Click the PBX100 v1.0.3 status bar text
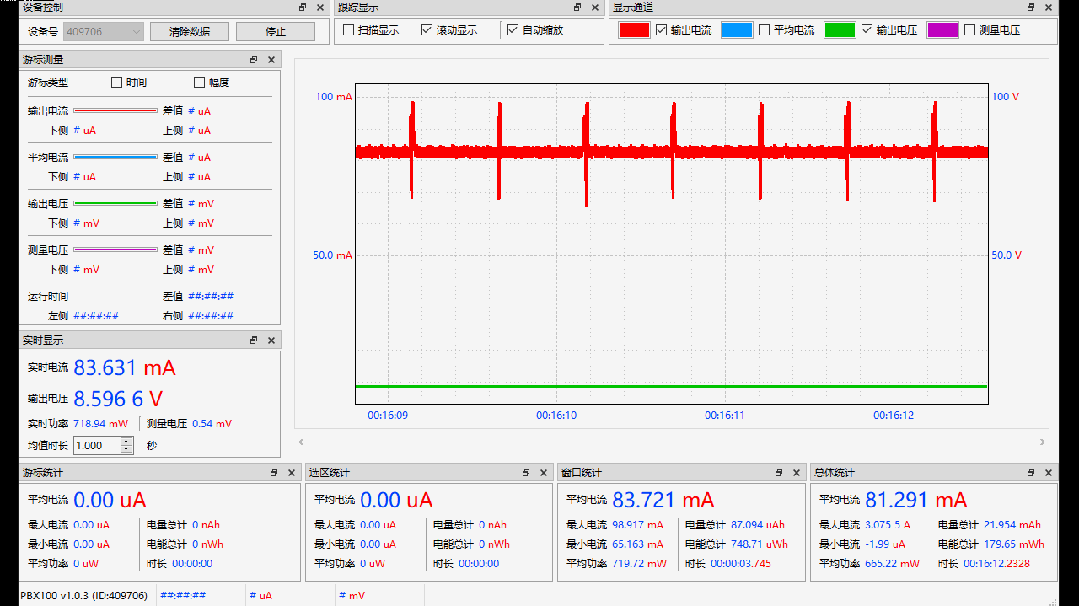 [84, 596]
